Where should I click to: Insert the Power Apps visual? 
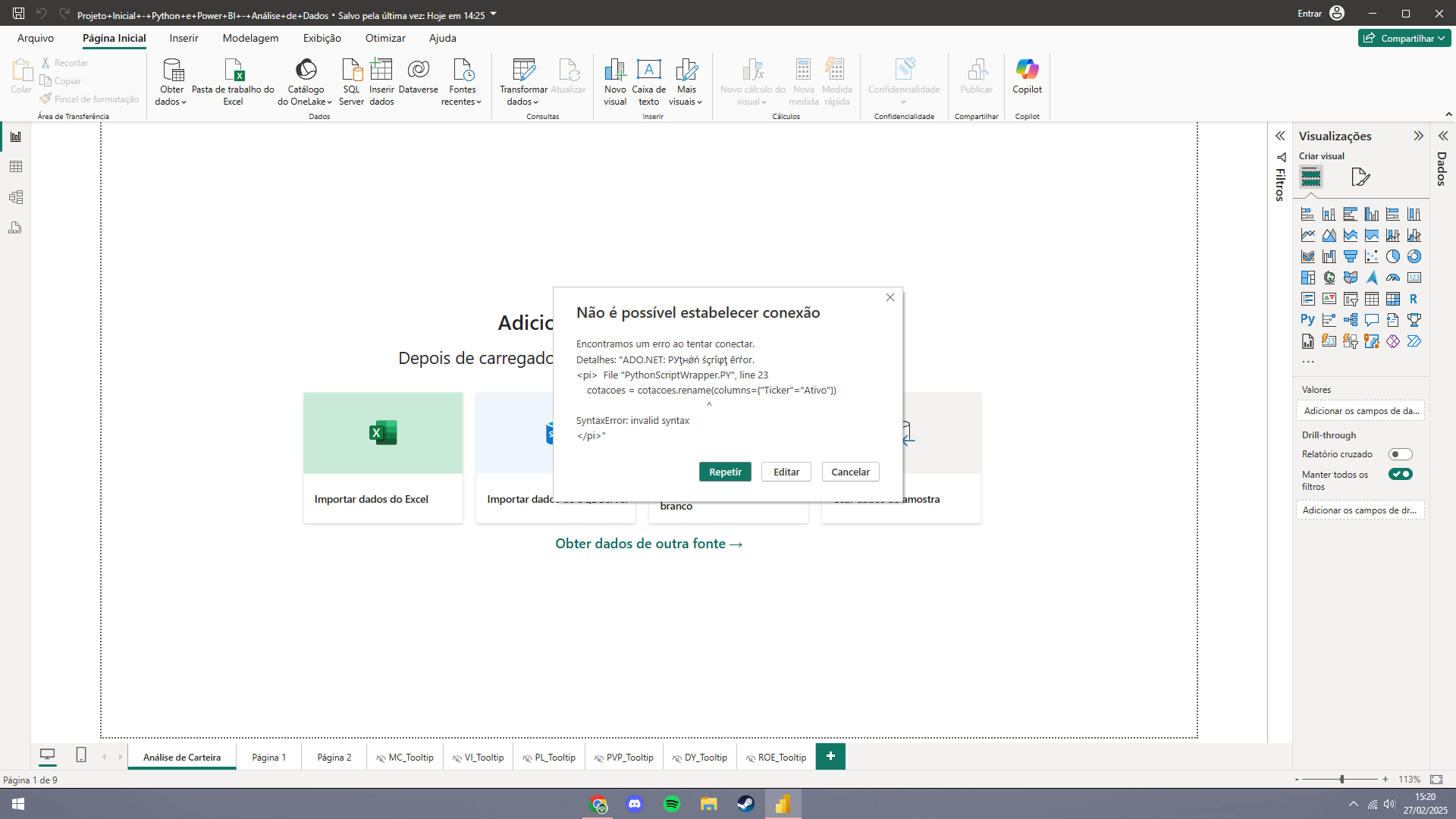pos(1392,341)
